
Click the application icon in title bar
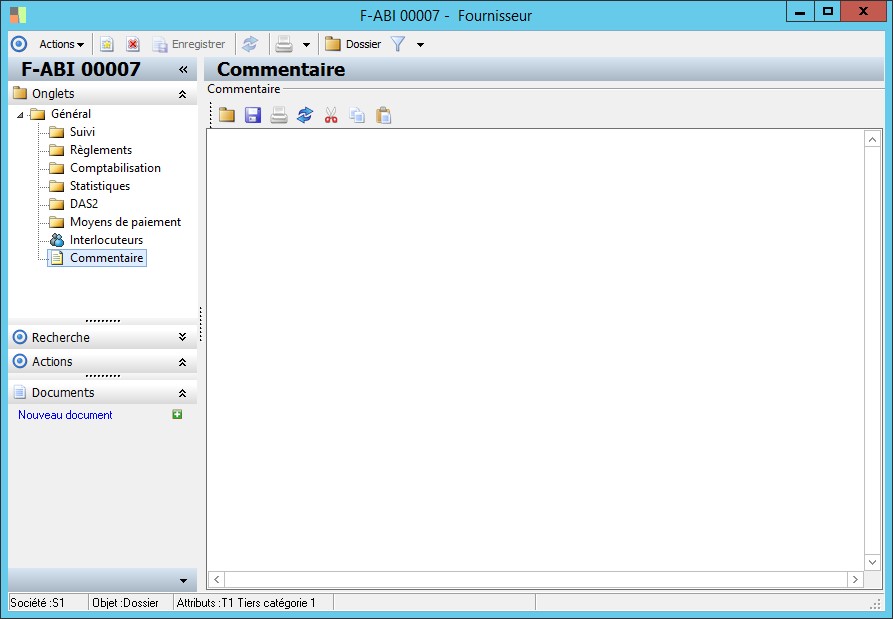(18, 15)
